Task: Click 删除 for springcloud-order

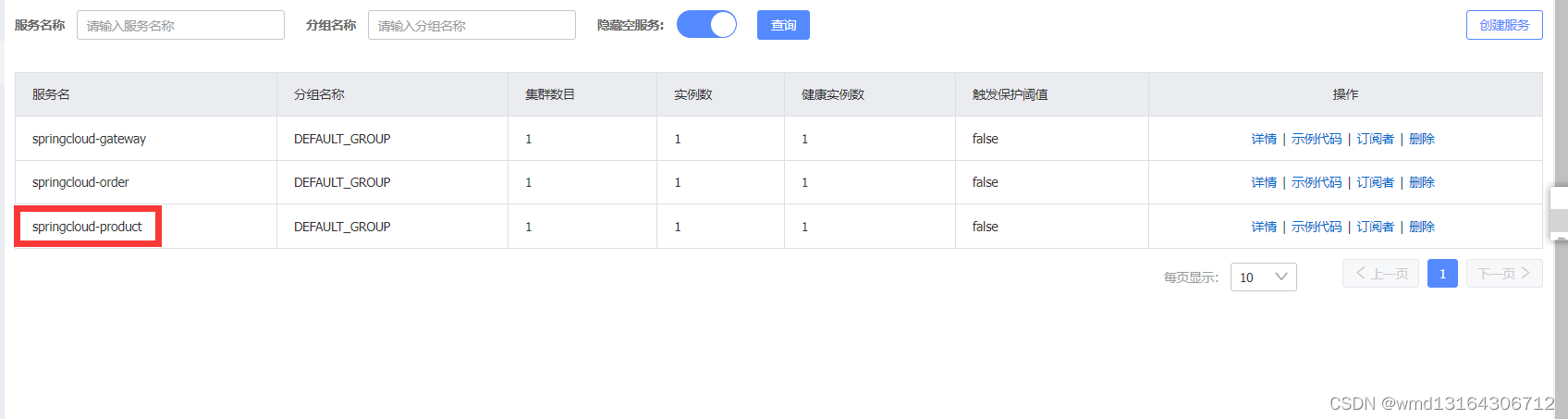Action: click(x=1422, y=182)
